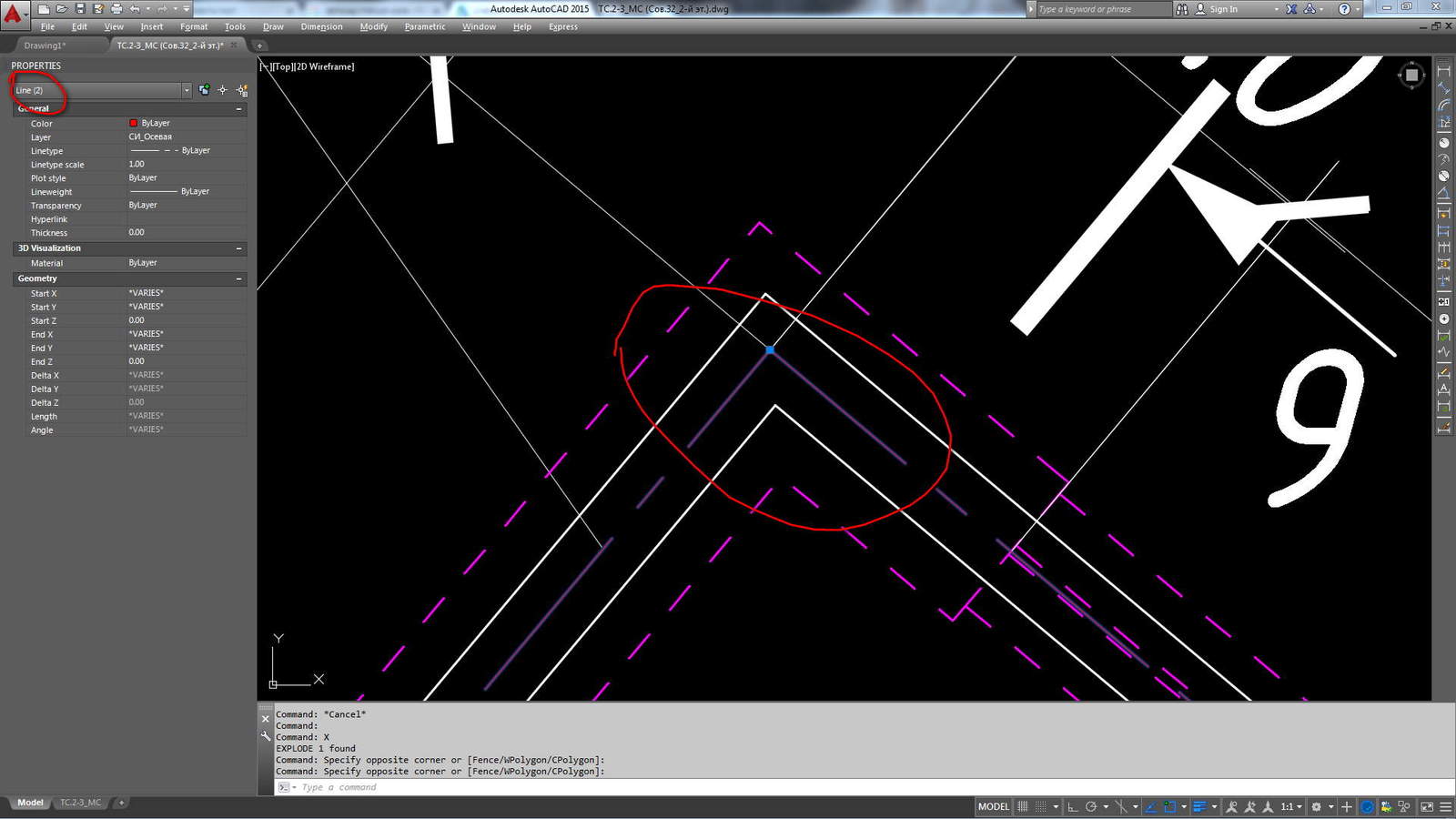1456x819 pixels.
Task: Toggle Polar Tracking in status bar
Action: [1090, 807]
